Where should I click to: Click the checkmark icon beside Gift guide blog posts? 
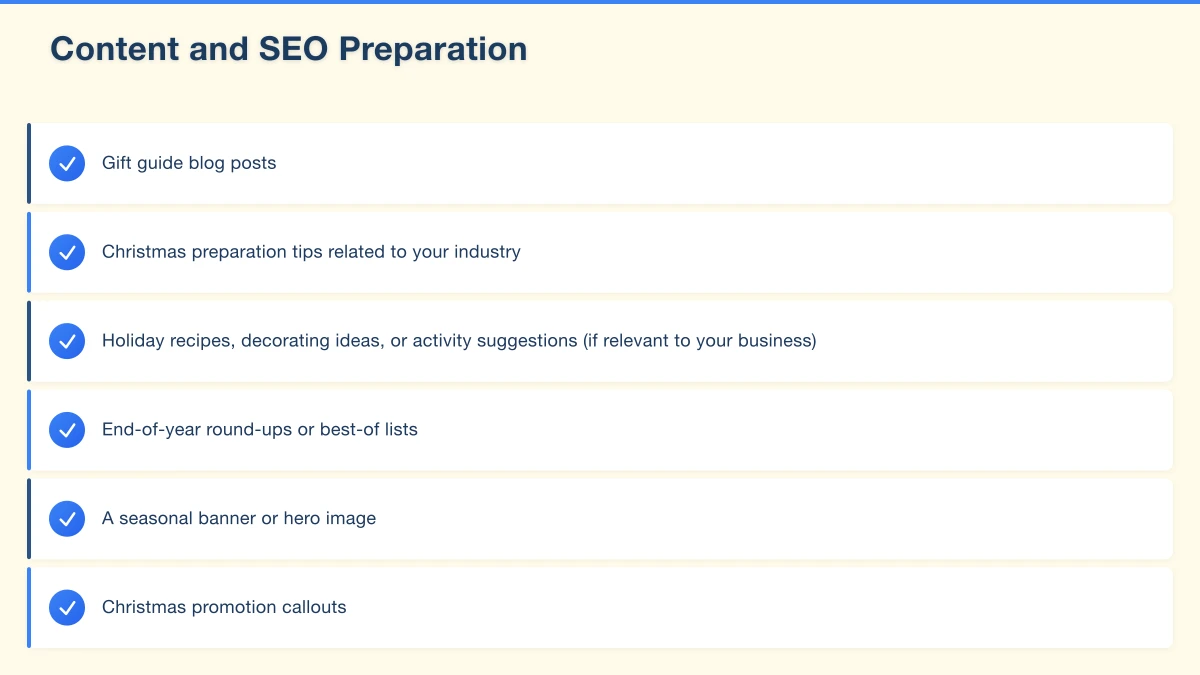(x=67, y=163)
